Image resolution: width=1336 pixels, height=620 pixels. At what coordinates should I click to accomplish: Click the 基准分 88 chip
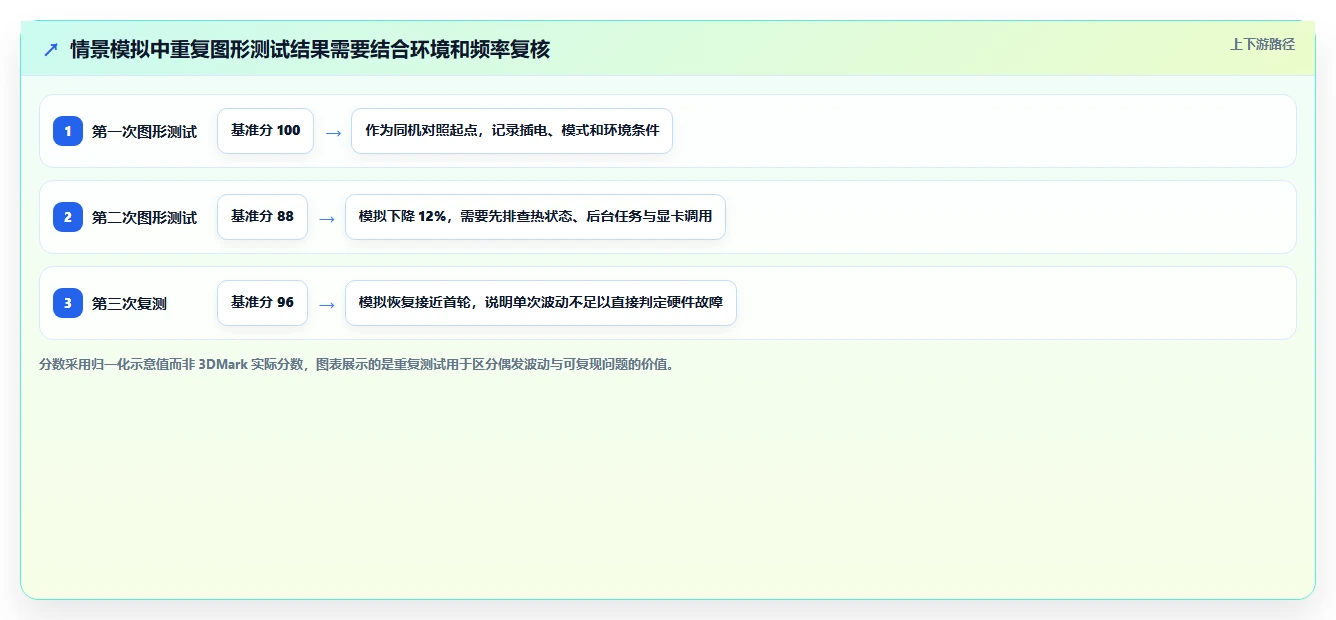pyautogui.click(x=262, y=217)
